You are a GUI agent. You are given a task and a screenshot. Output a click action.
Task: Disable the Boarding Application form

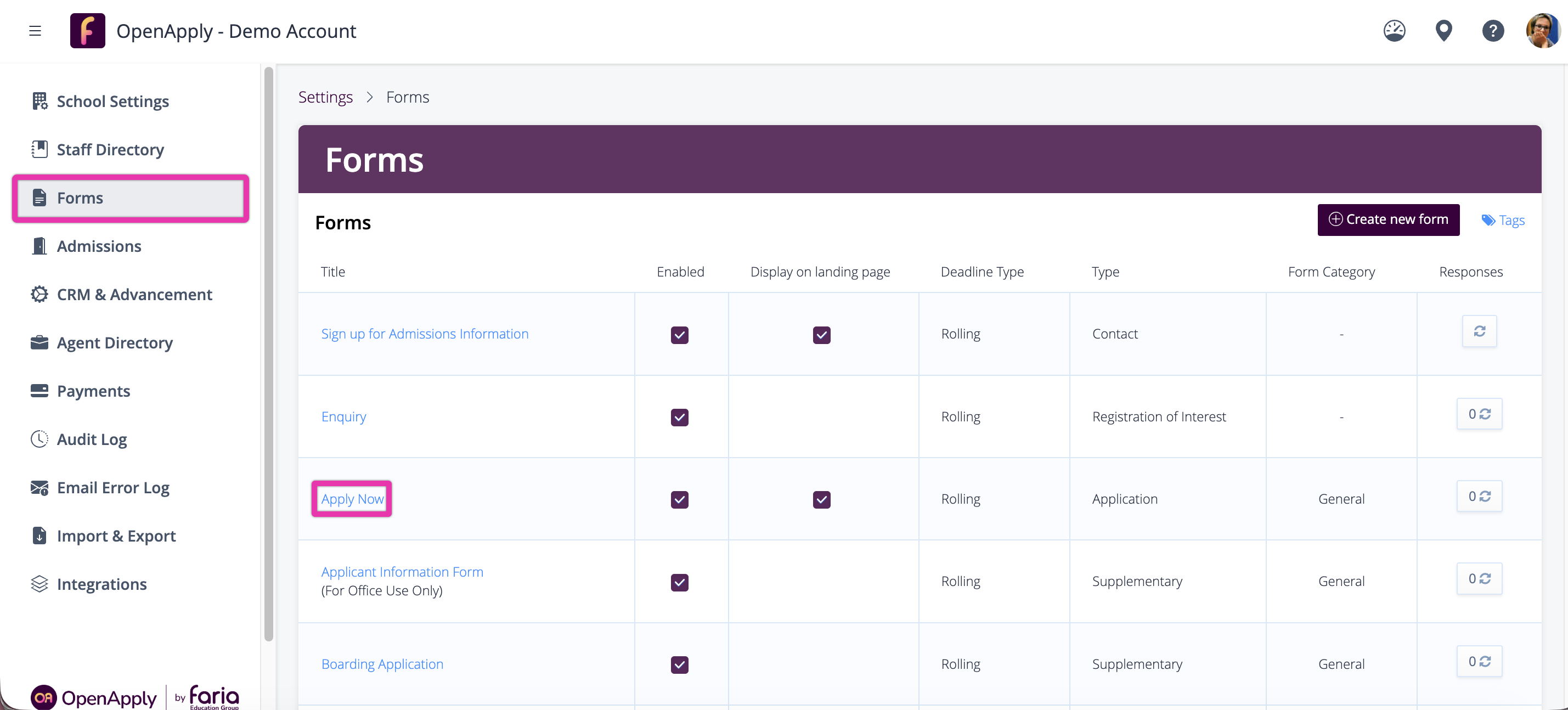tap(679, 664)
